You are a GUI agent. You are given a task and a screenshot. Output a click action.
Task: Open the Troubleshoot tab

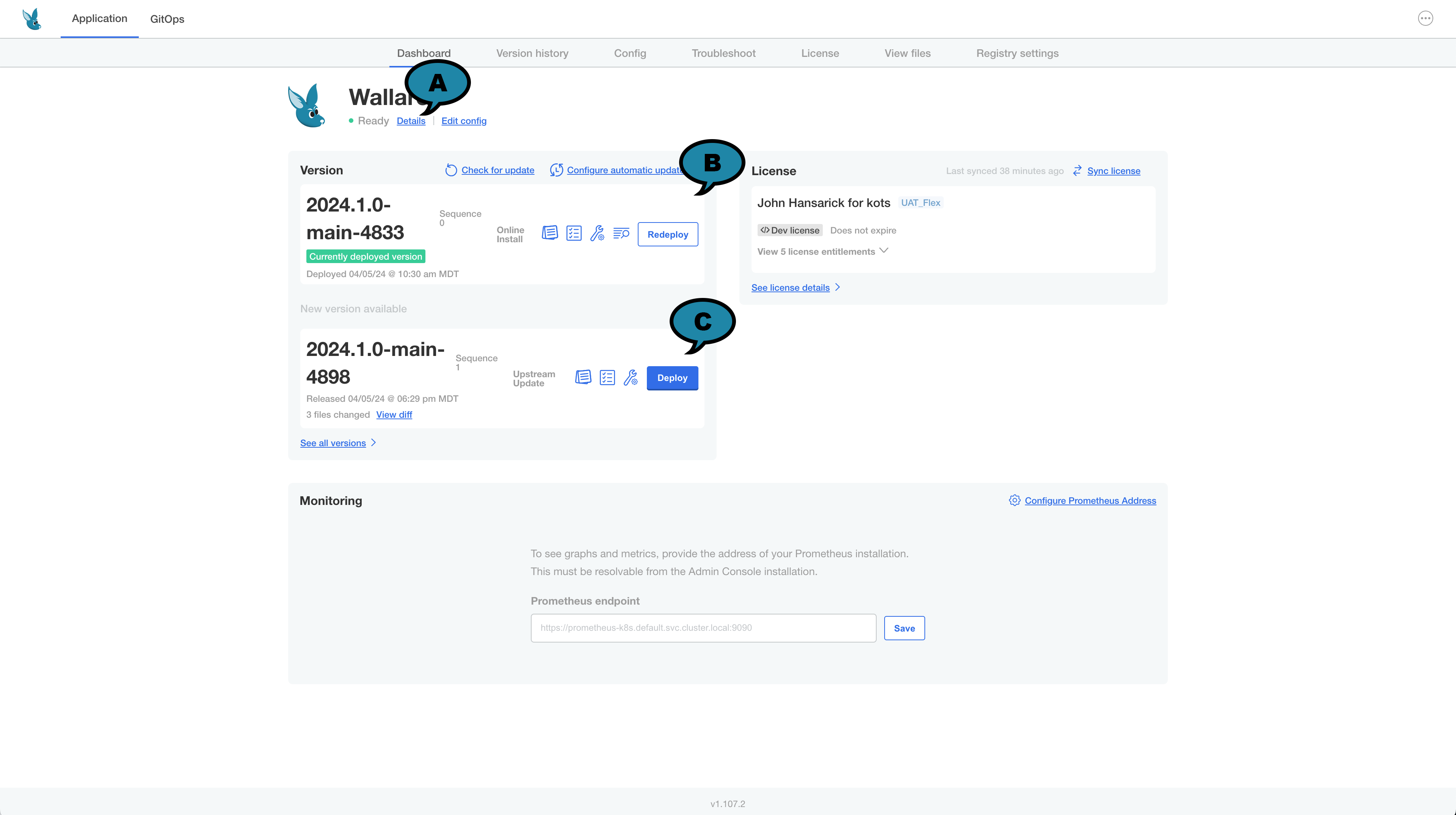coord(723,53)
